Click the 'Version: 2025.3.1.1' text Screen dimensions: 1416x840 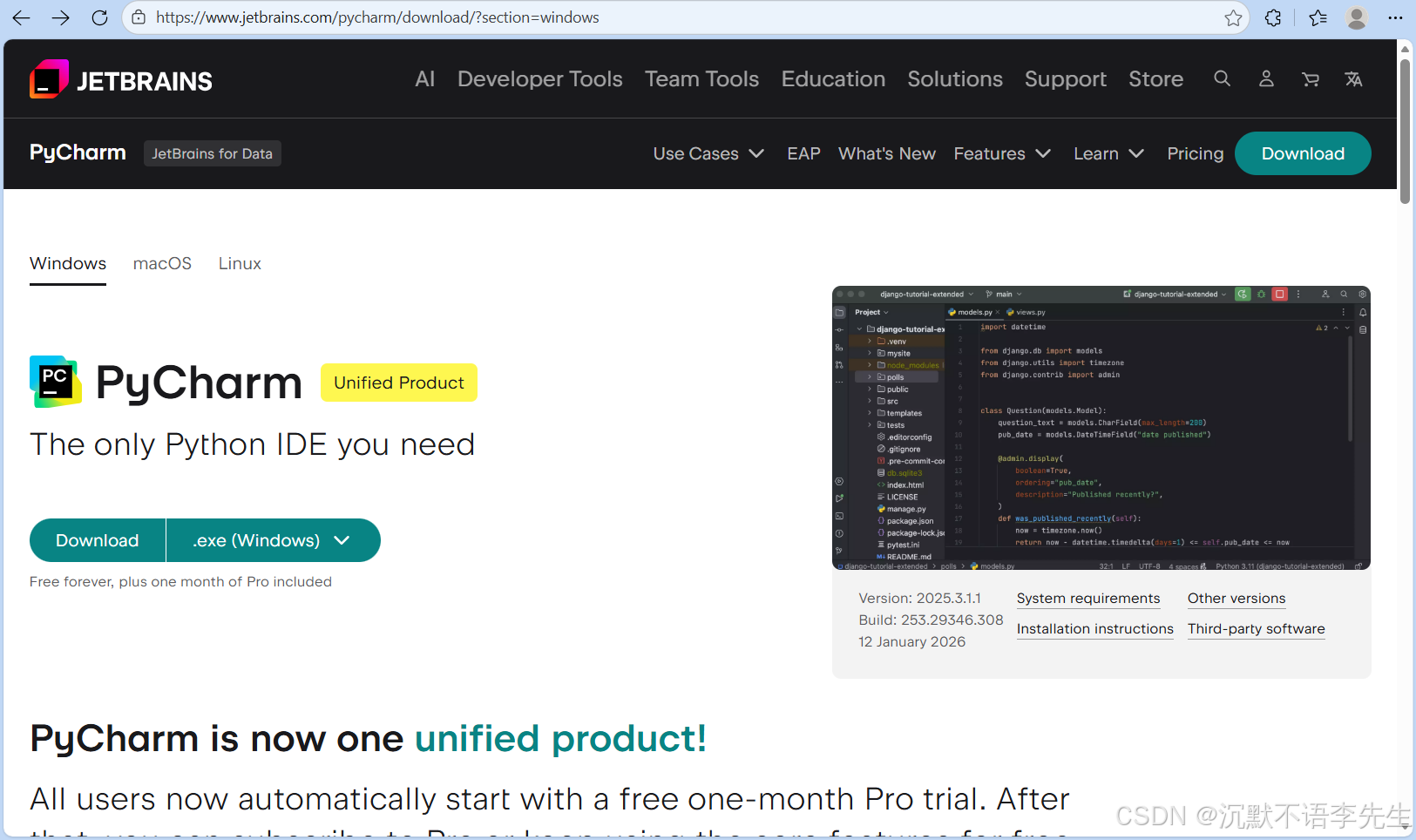(x=919, y=598)
